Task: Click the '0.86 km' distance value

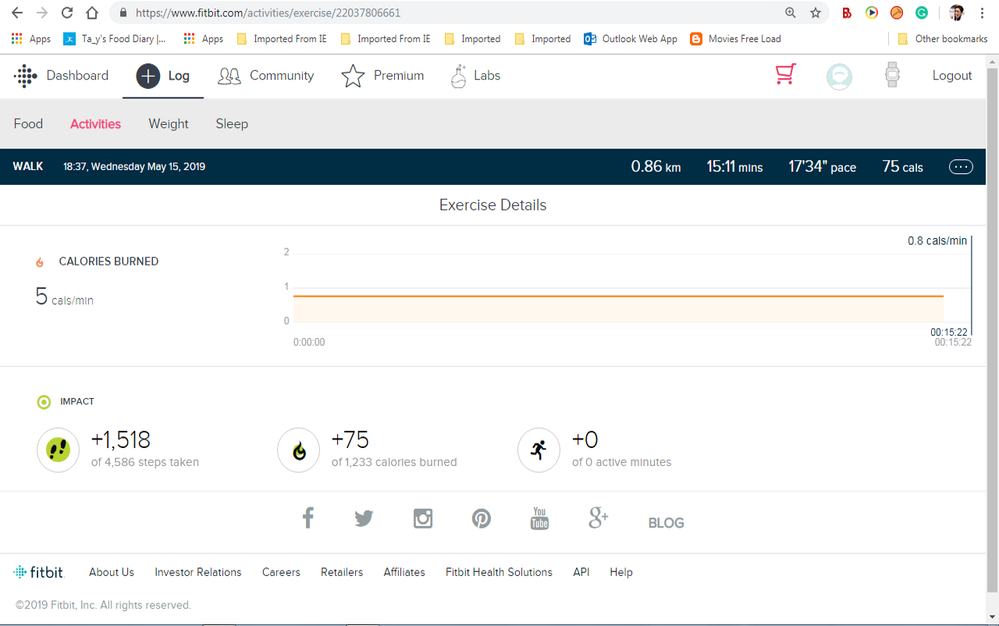Action: 656,167
